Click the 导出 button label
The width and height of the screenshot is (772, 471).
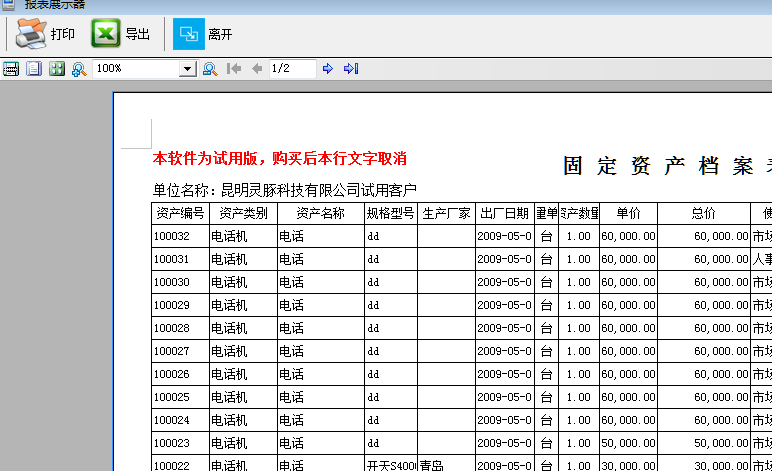point(137,34)
